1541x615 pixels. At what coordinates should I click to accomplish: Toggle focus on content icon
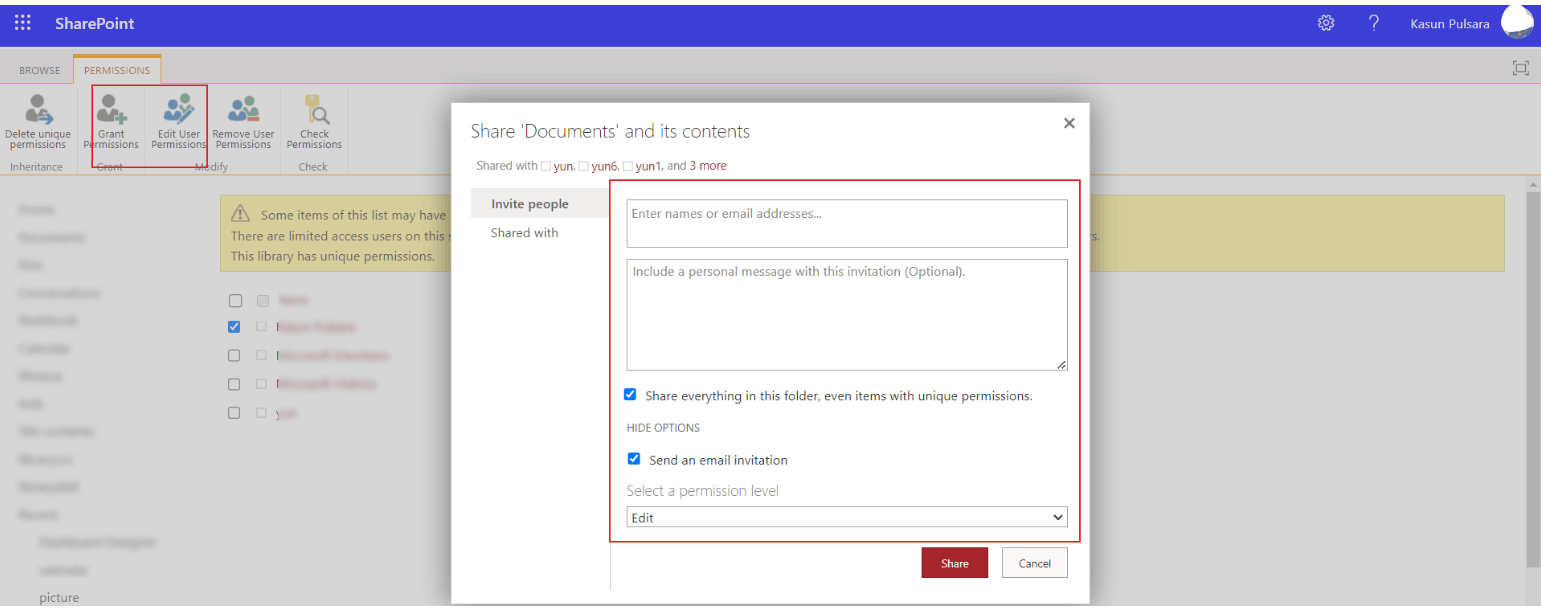1521,68
